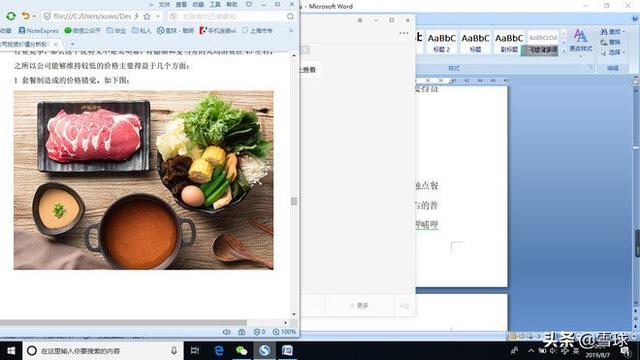The image size is (640, 360).
Task: Apply the 标题 2 style in Word
Action: (x=442, y=42)
